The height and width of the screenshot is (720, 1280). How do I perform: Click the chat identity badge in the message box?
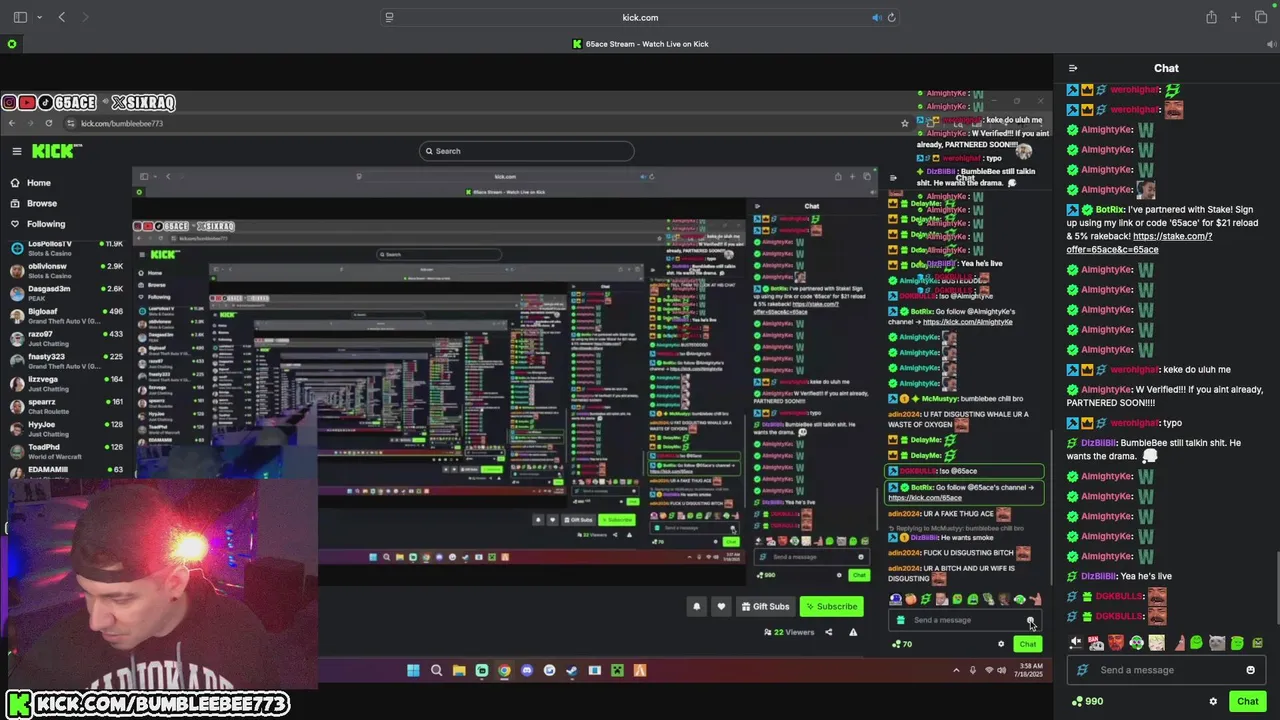click(x=1081, y=670)
